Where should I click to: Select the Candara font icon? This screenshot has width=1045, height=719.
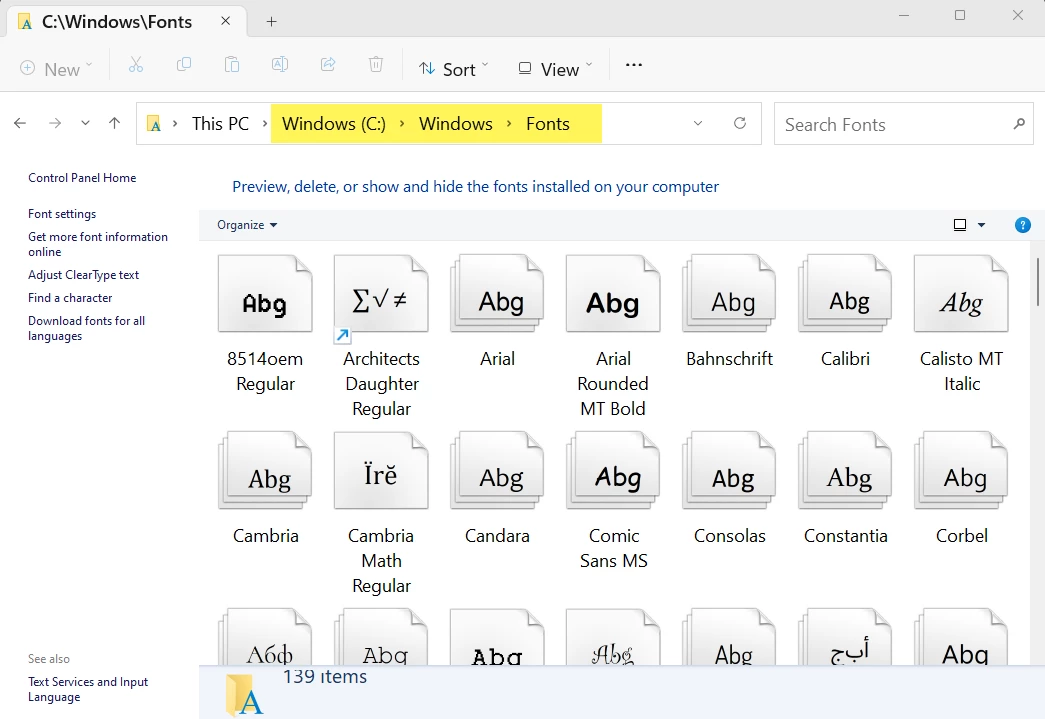[497, 471]
